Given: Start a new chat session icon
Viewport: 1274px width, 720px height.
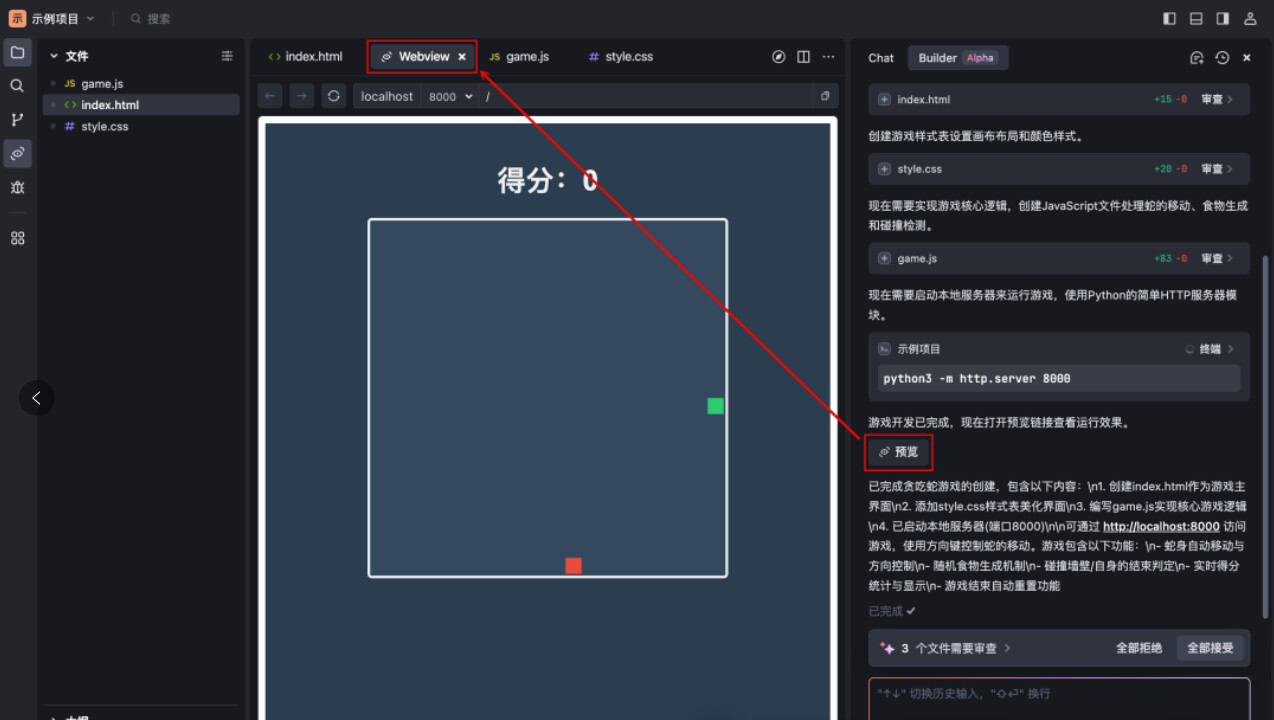Looking at the screenshot, I should coord(1197,58).
